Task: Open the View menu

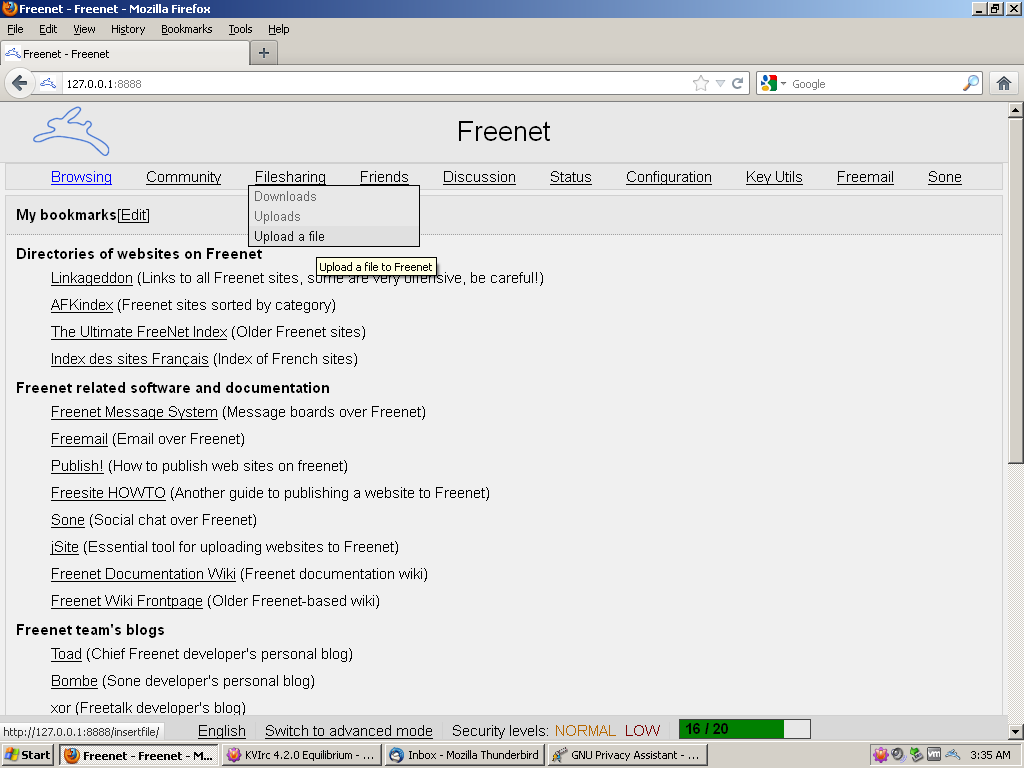Action: (x=84, y=29)
